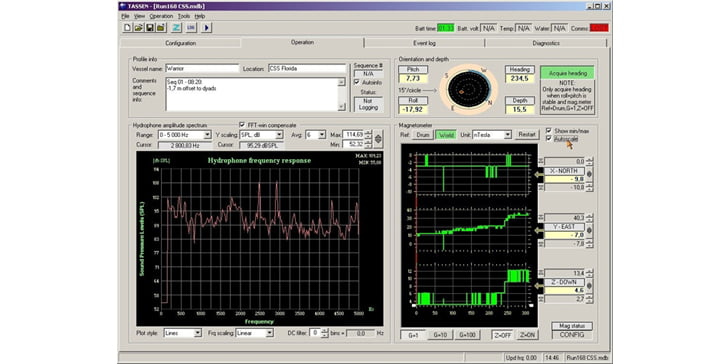Viewport: 728px width, 364px height.
Task: Click the comments box scrollbar down arrow
Action: [342, 107]
